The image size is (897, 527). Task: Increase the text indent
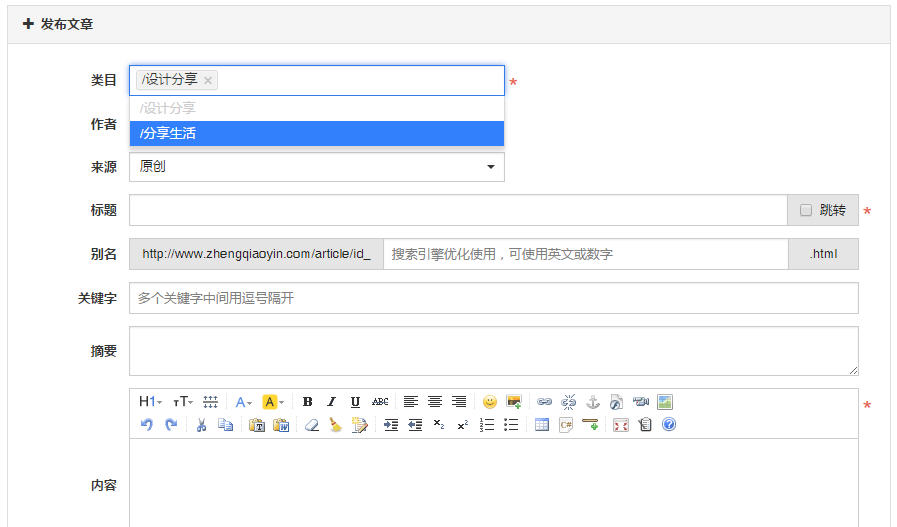[x=391, y=425]
